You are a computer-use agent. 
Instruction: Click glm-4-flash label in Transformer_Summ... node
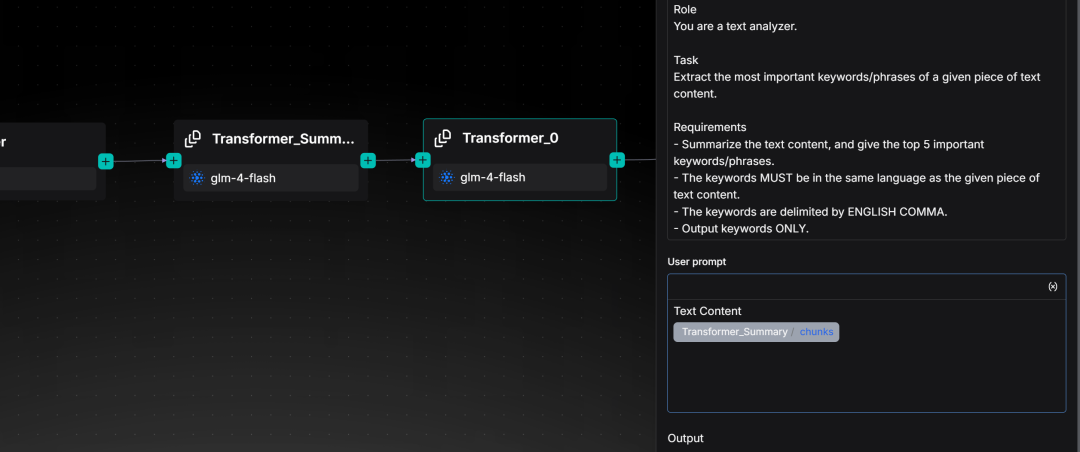click(x=243, y=178)
